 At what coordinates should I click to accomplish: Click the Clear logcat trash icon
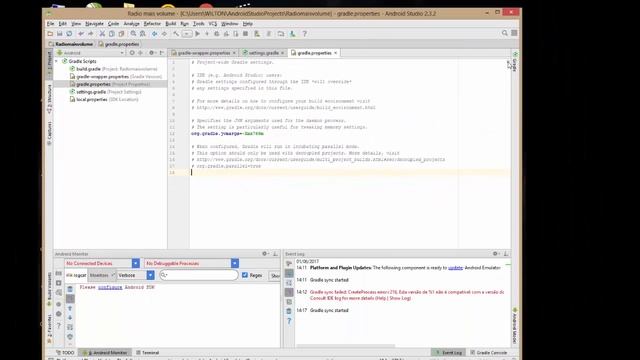coord(70,289)
